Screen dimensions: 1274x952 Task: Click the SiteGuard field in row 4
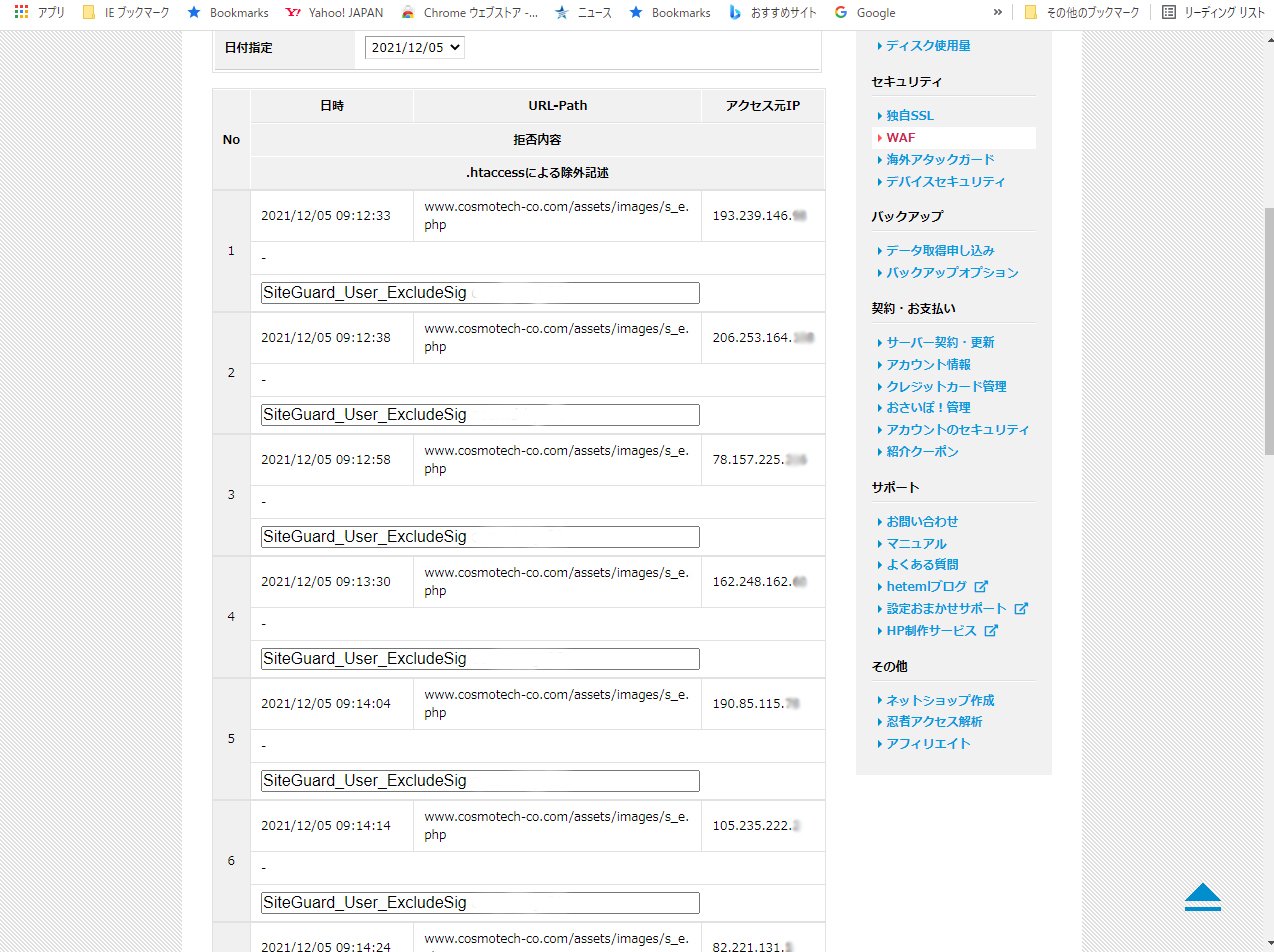point(480,659)
